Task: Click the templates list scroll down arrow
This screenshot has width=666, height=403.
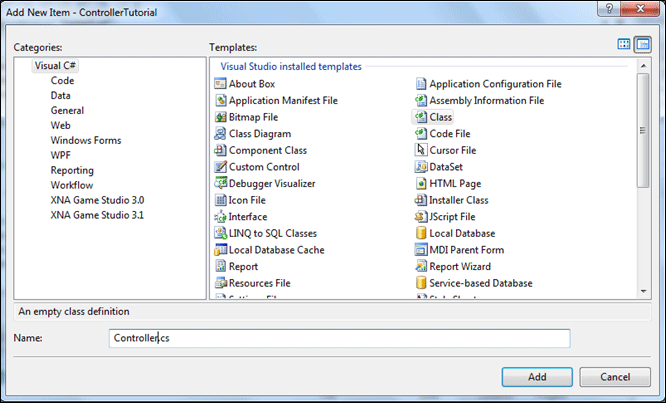Action: pyautogui.click(x=643, y=291)
